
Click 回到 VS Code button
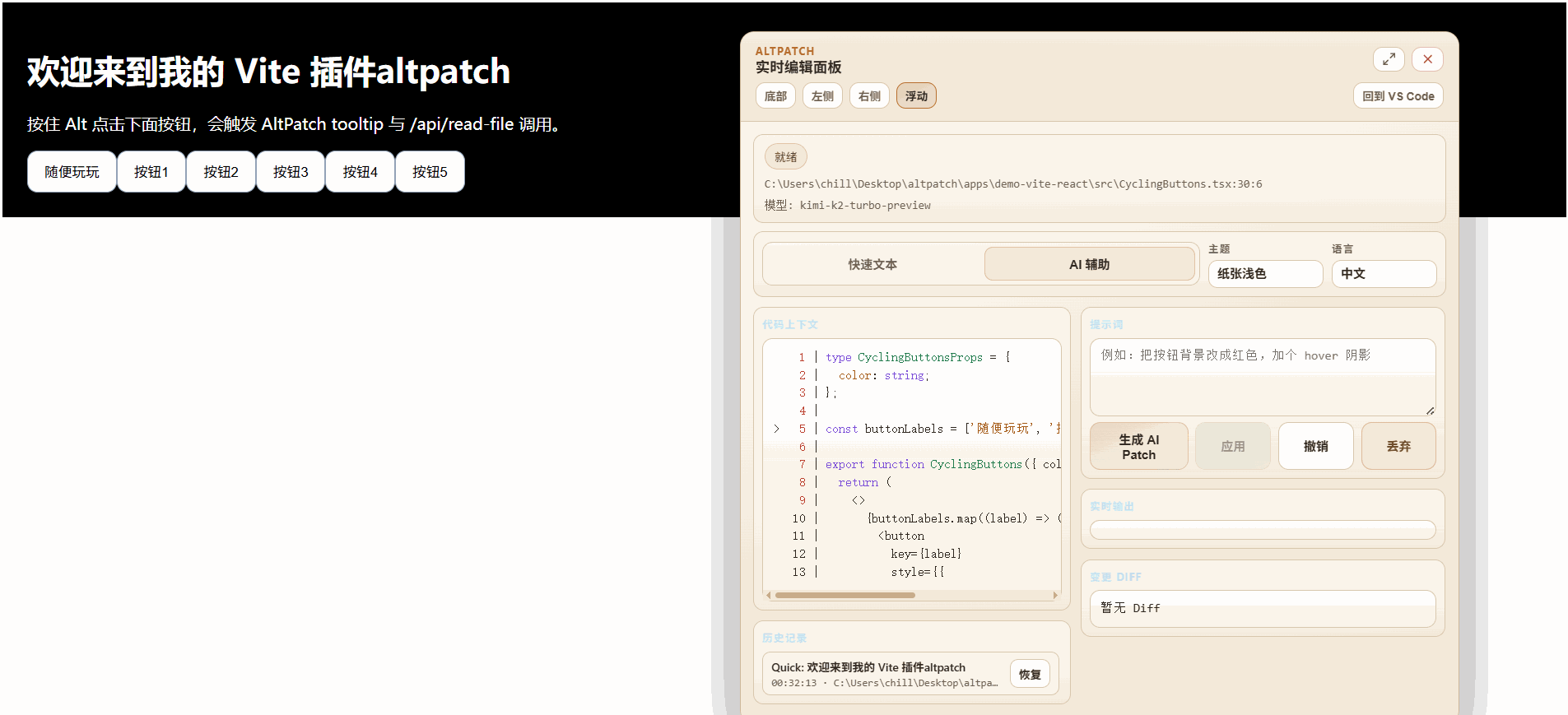click(x=1398, y=96)
